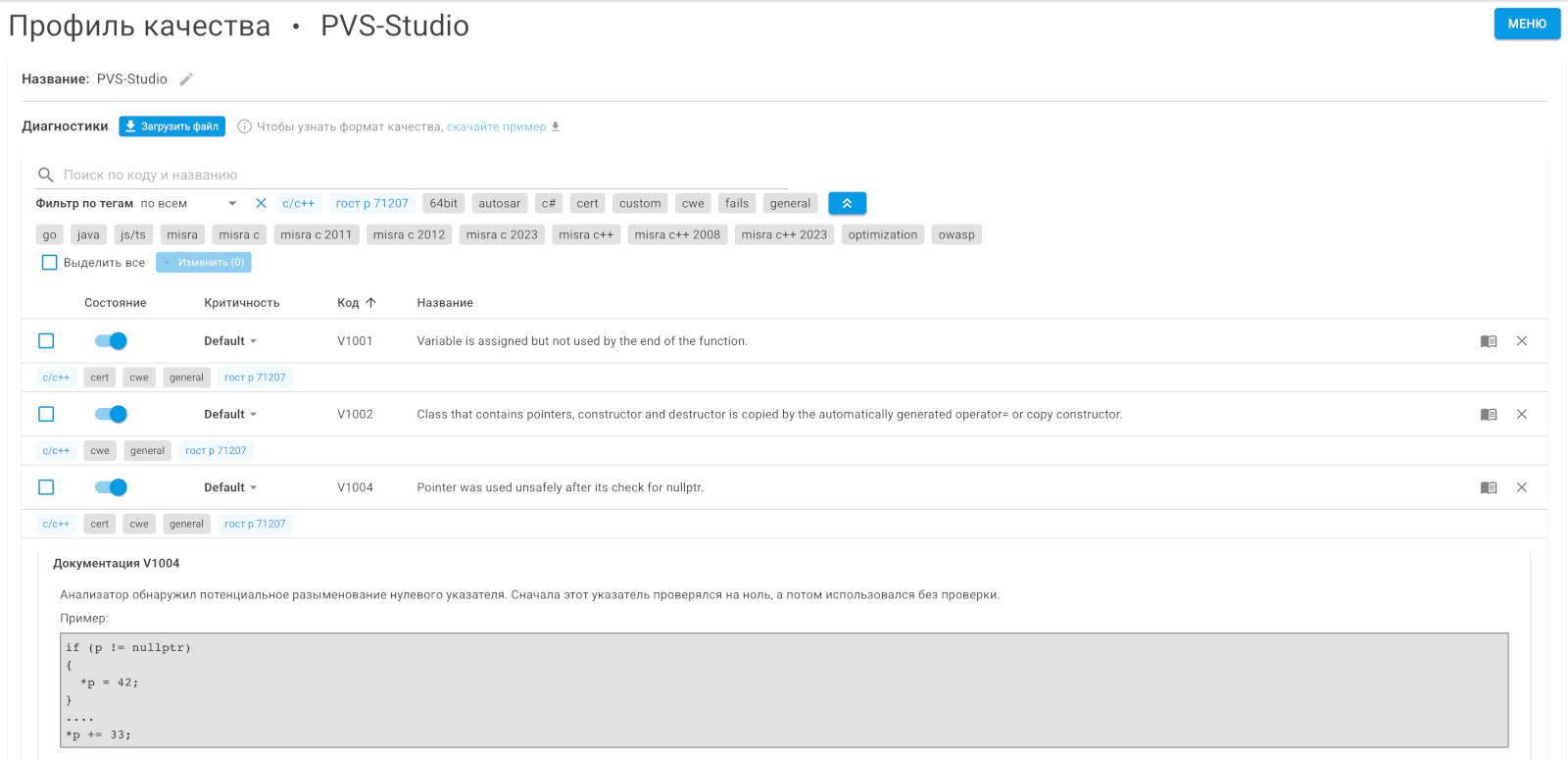Open the Default severity dropdown for V1002
The image size is (1568, 760).
230,415
